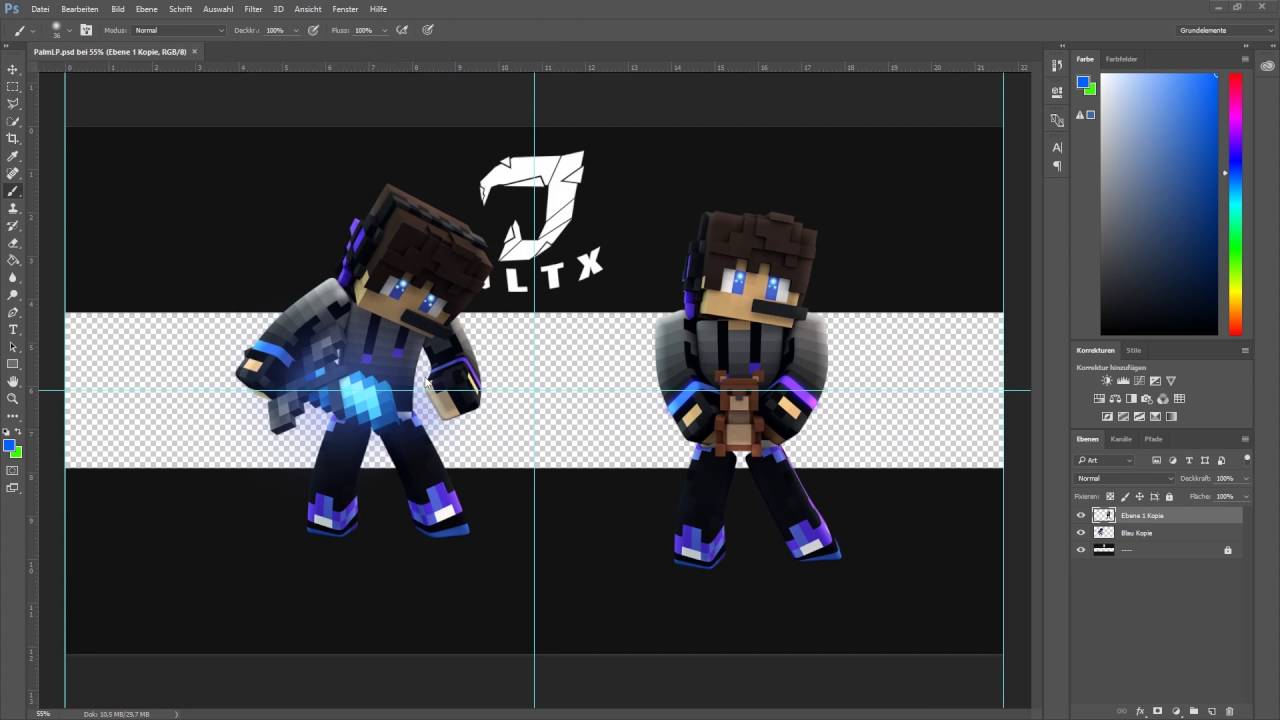
Task: Select the Path Selection tool
Action: pyautogui.click(x=13, y=347)
